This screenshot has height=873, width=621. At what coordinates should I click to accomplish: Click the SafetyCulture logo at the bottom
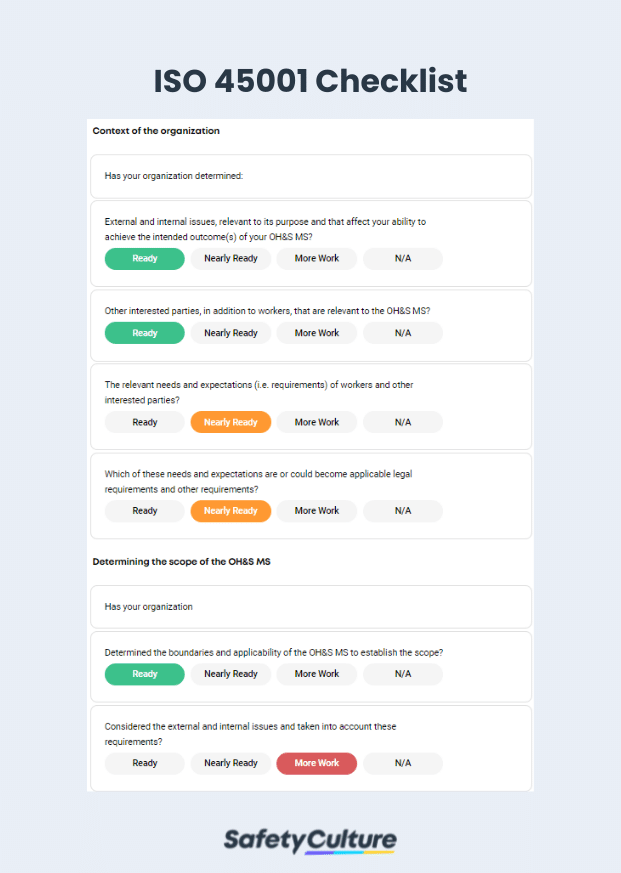tap(310, 840)
